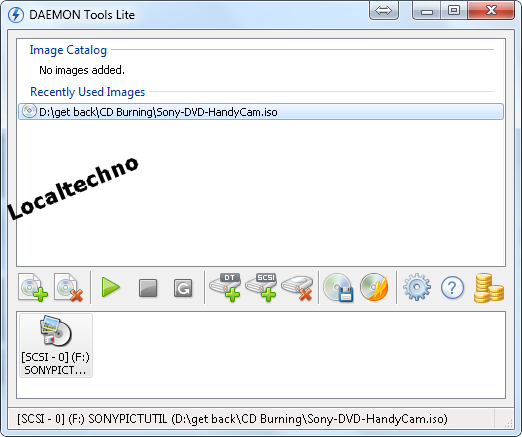This screenshot has height=437, width=522.
Task: Click the Remove Virtual Drive icon
Action: point(297,288)
